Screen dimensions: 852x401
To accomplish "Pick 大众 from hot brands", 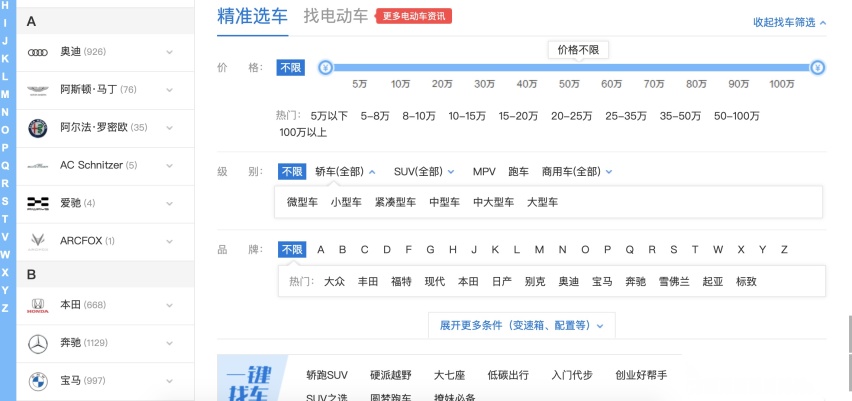I will pyautogui.click(x=334, y=281).
